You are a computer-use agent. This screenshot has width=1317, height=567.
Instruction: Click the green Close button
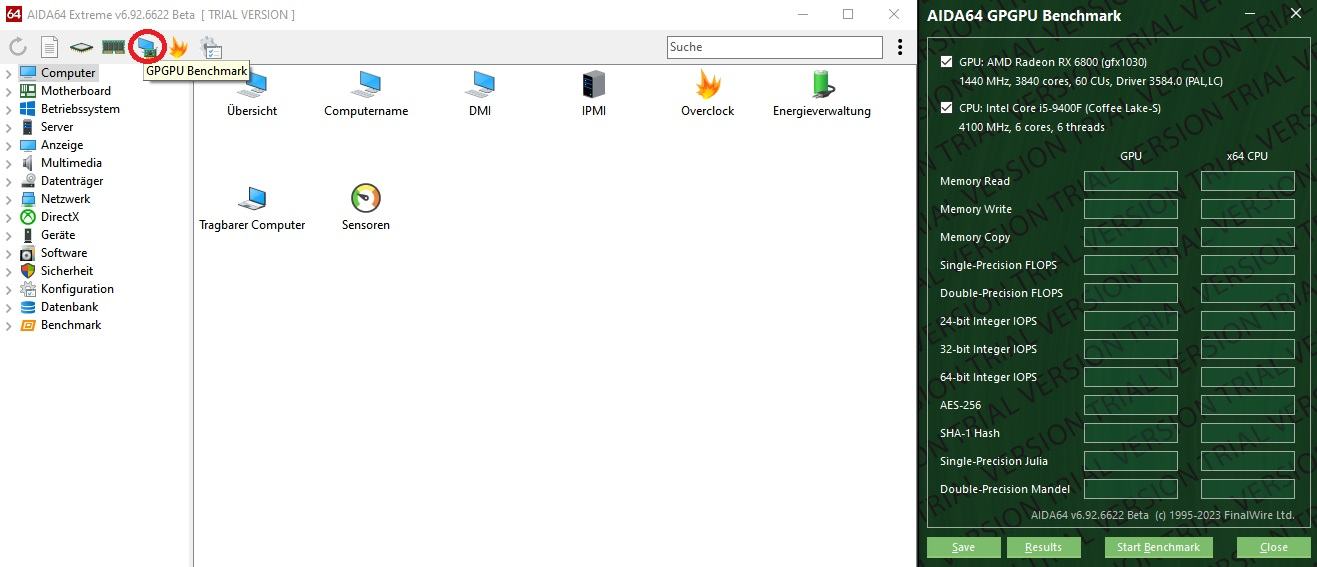(1274, 547)
